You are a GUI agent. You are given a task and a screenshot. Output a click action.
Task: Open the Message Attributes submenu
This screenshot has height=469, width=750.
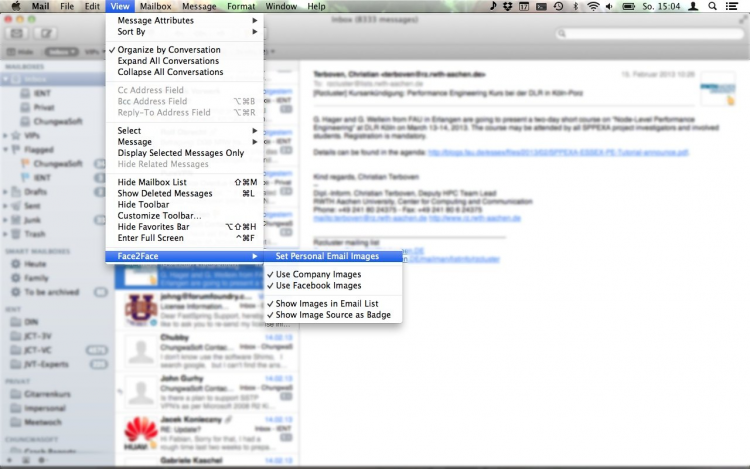pyautogui.click(x=185, y=21)
